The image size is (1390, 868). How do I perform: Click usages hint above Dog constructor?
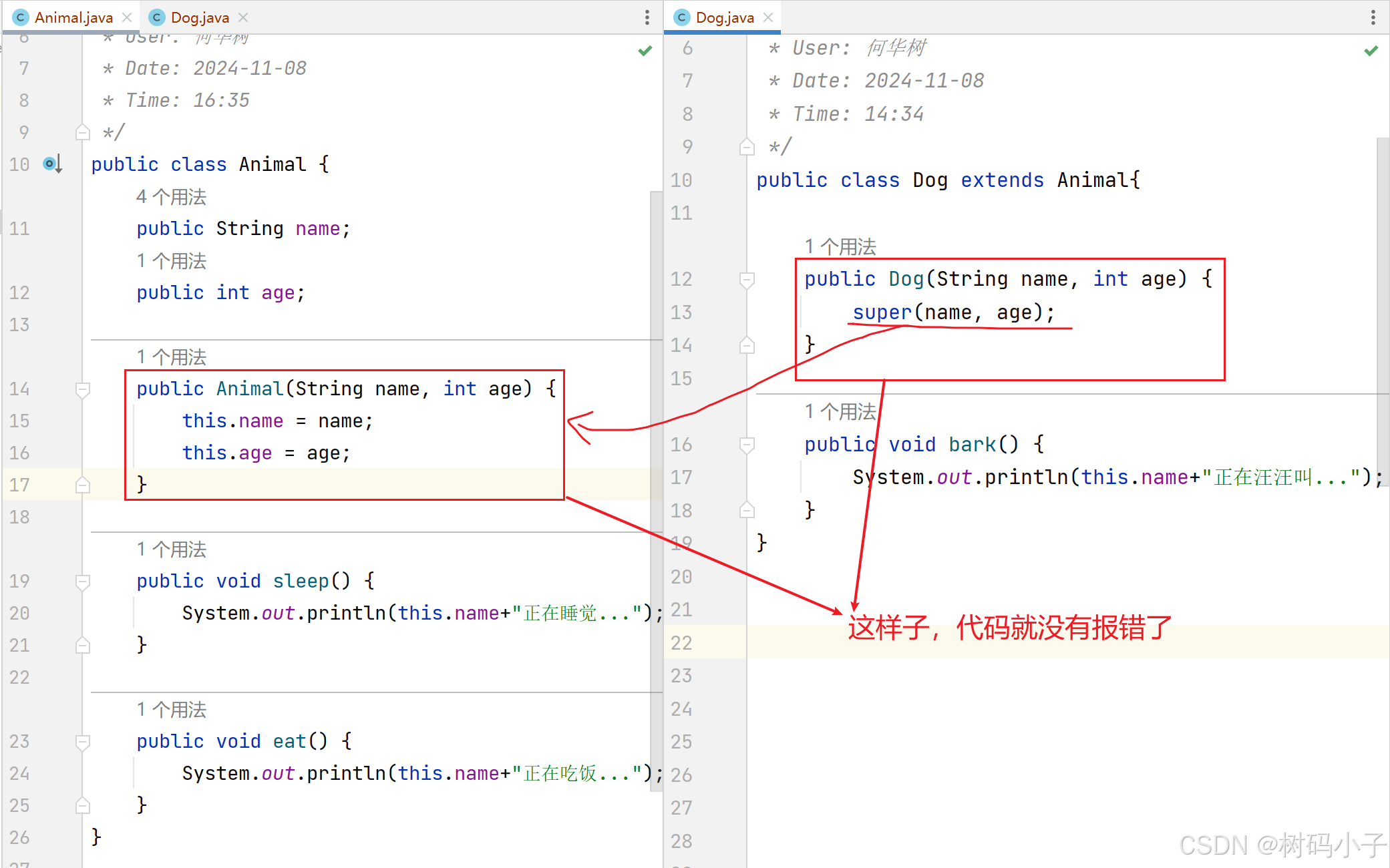click(x=840, y=246)
